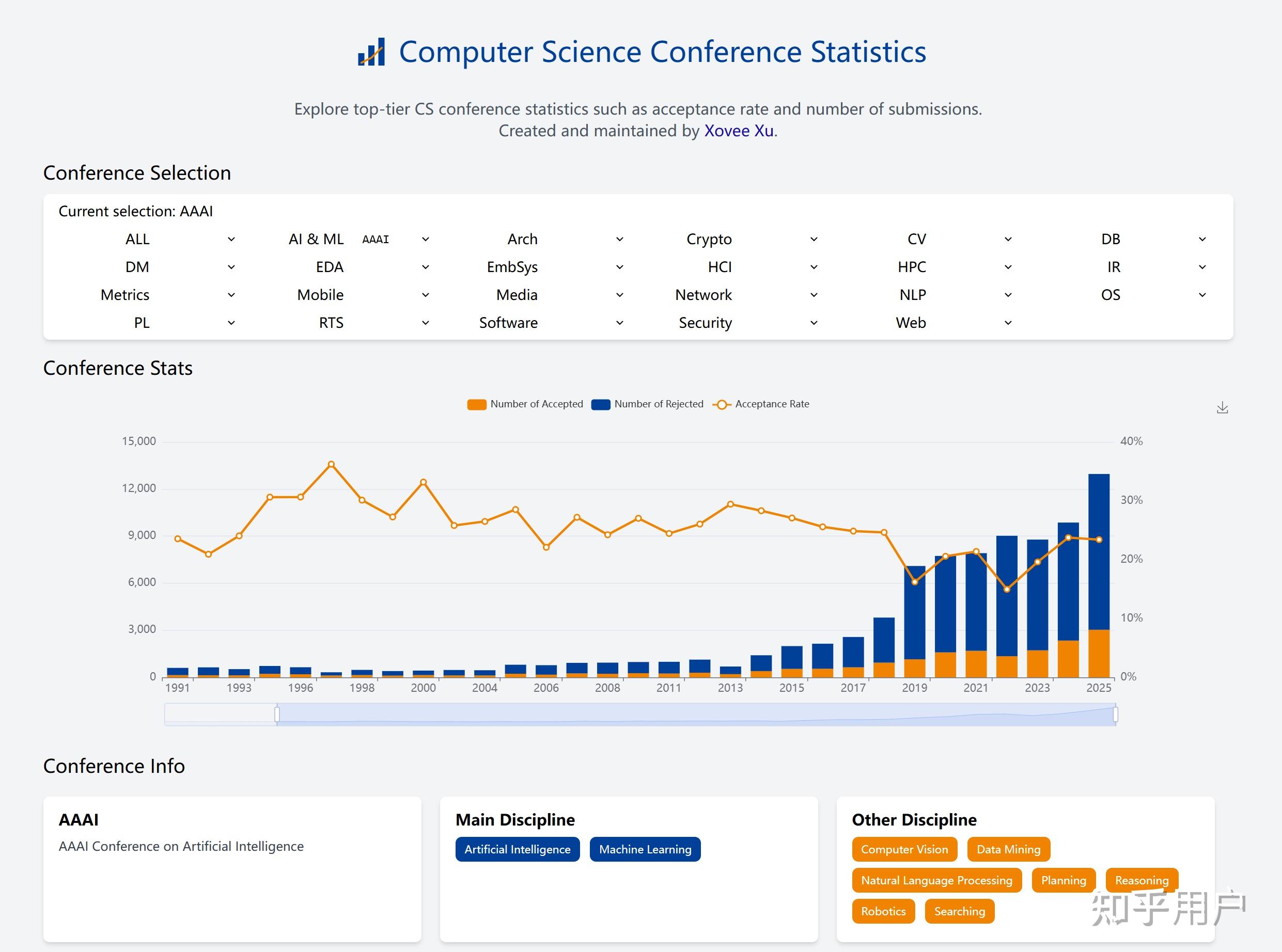Click the 1995 peak acceptance rate point

point(331,464)
